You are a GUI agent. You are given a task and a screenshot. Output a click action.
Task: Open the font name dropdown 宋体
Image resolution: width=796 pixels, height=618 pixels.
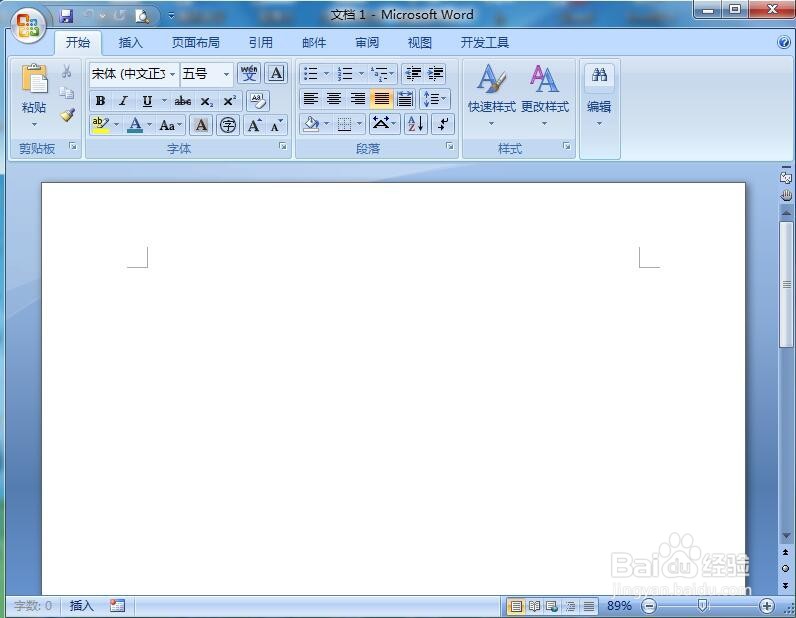point(173,74)
